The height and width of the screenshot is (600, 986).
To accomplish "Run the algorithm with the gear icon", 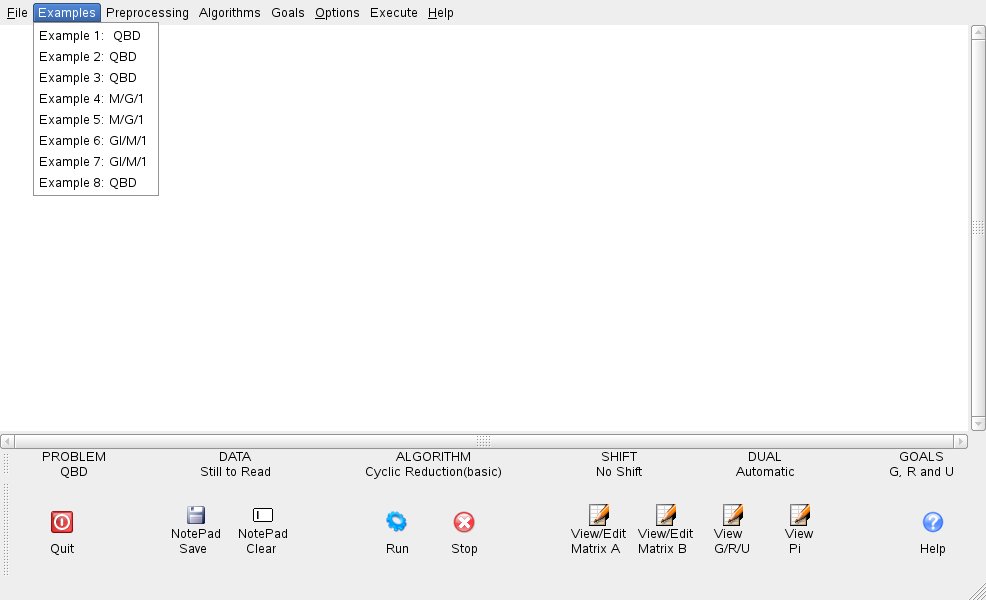I will (397, 521).
